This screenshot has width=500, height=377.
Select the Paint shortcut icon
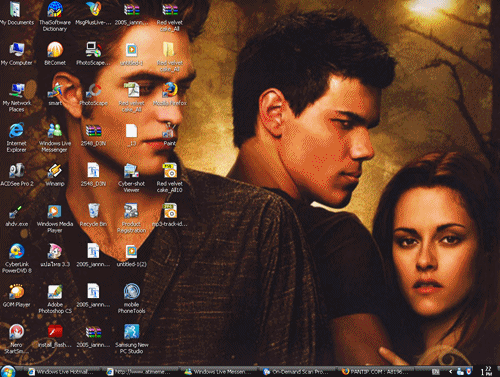(x=170, y=134)
